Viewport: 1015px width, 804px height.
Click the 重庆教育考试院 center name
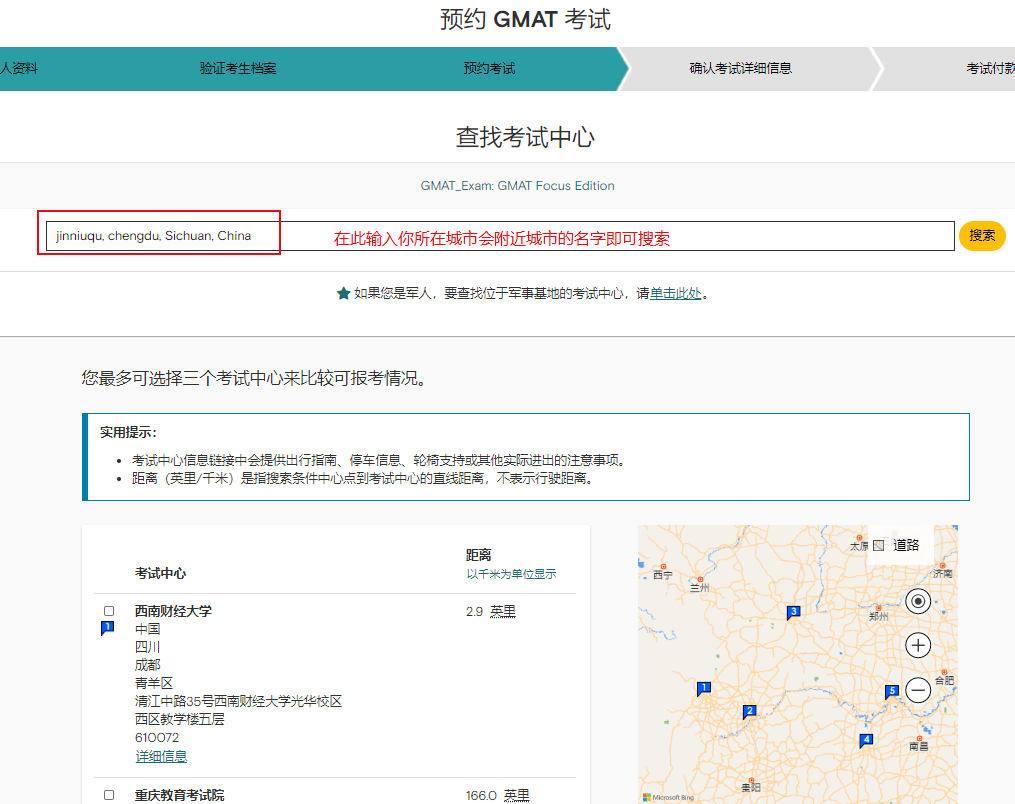(x=179, y=795)
